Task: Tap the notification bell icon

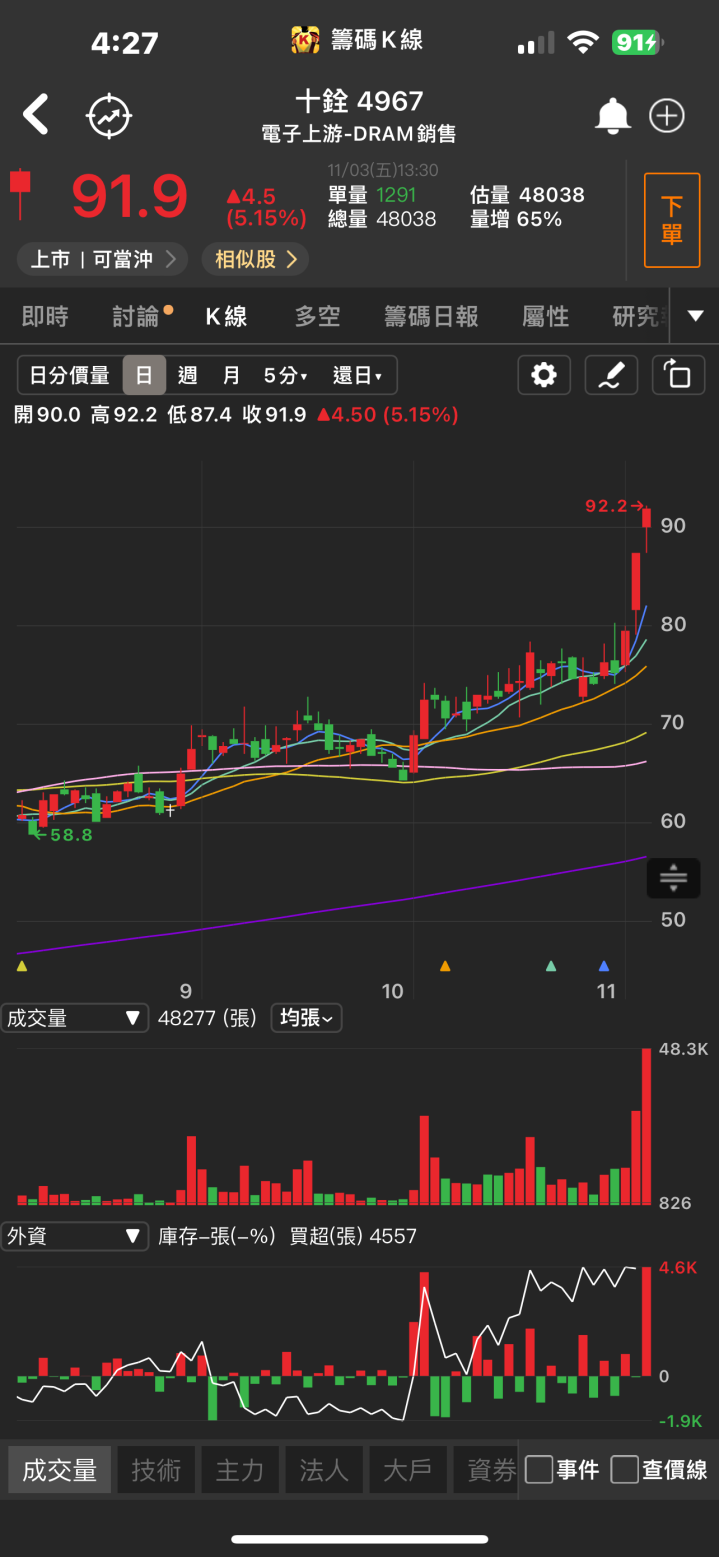Action: pos(612,116)
